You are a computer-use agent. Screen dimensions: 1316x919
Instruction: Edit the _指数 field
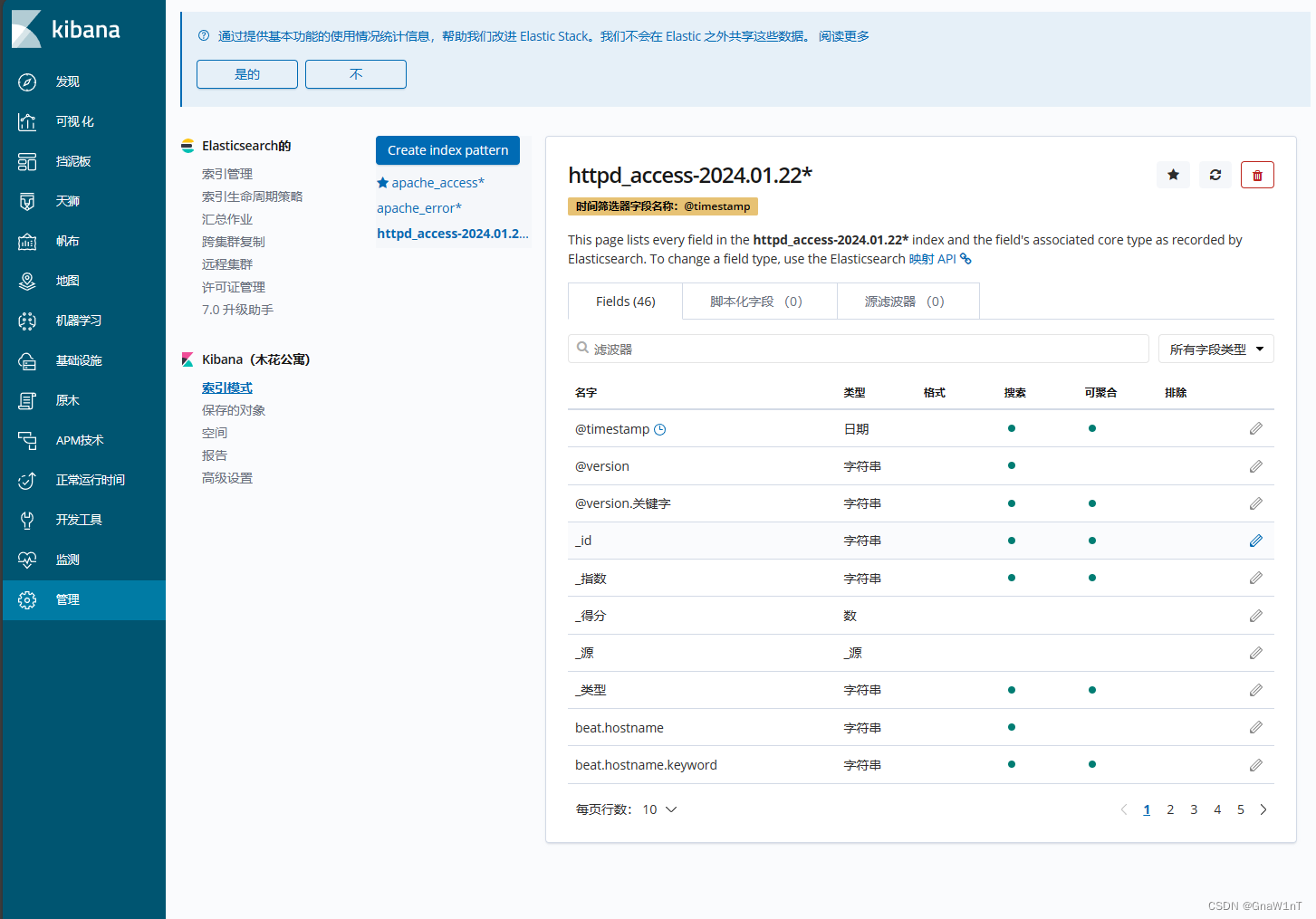(1256, 578)
